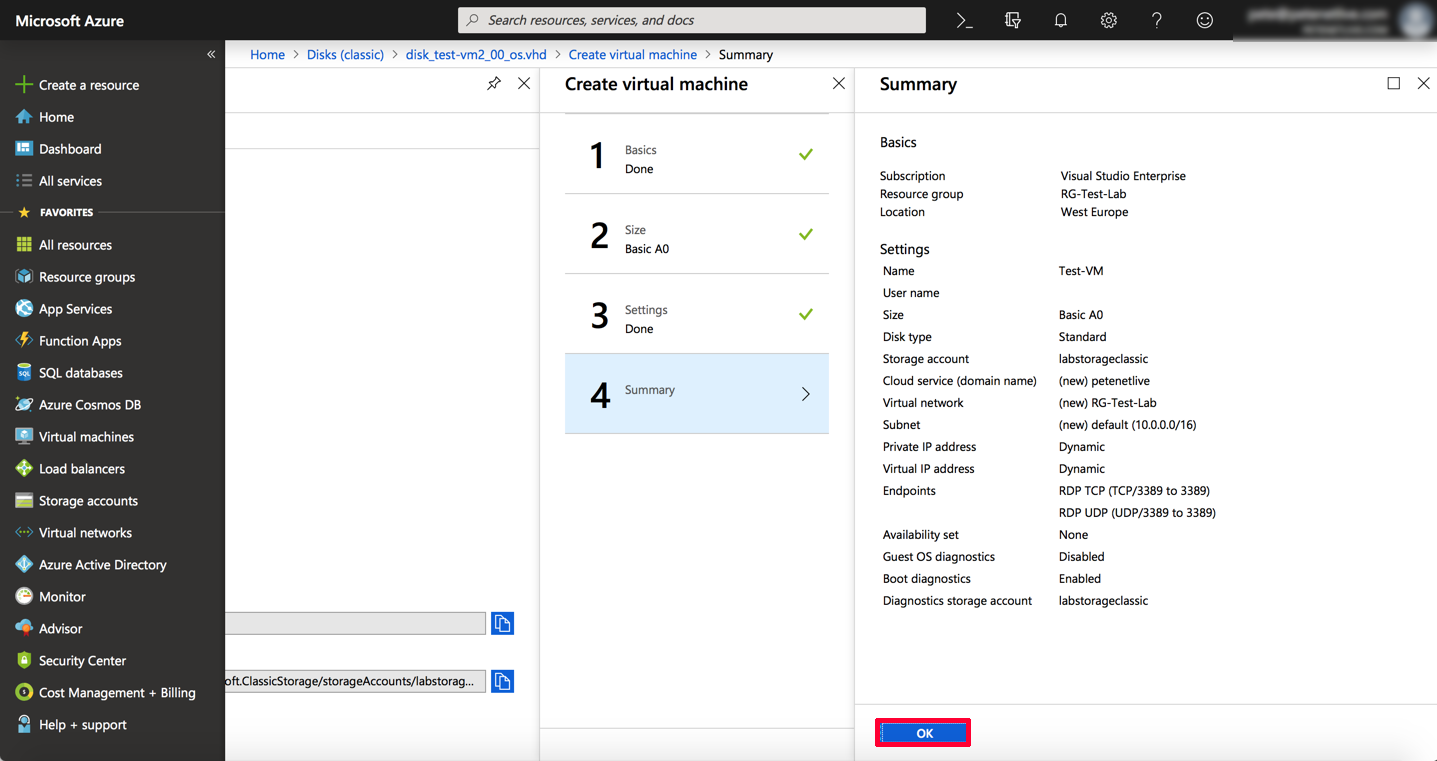Open portal settings gear
The image size is (1437, 761).
1108,20
